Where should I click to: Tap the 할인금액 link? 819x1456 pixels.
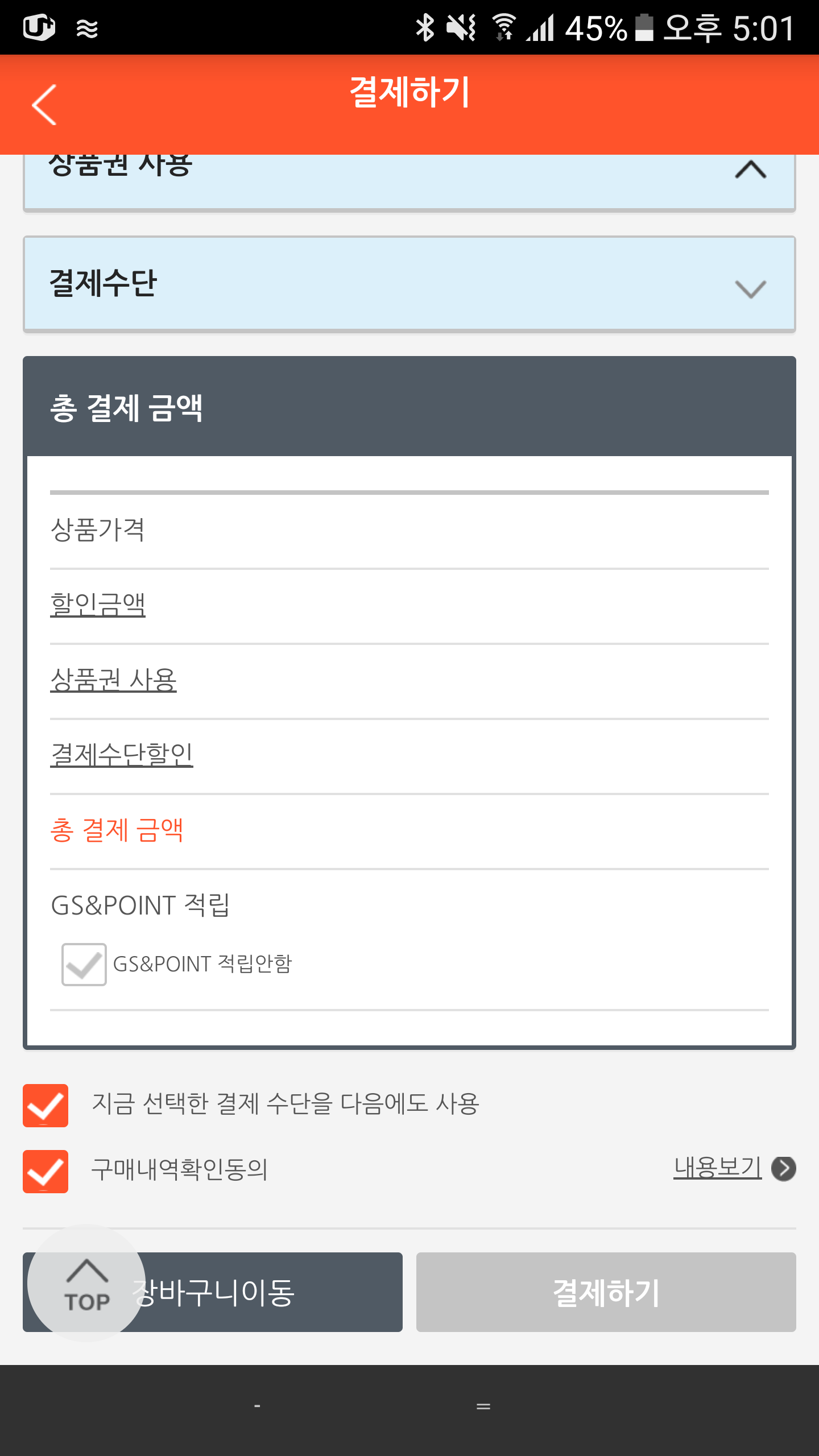pyautogui.click(x=98, y=604)
